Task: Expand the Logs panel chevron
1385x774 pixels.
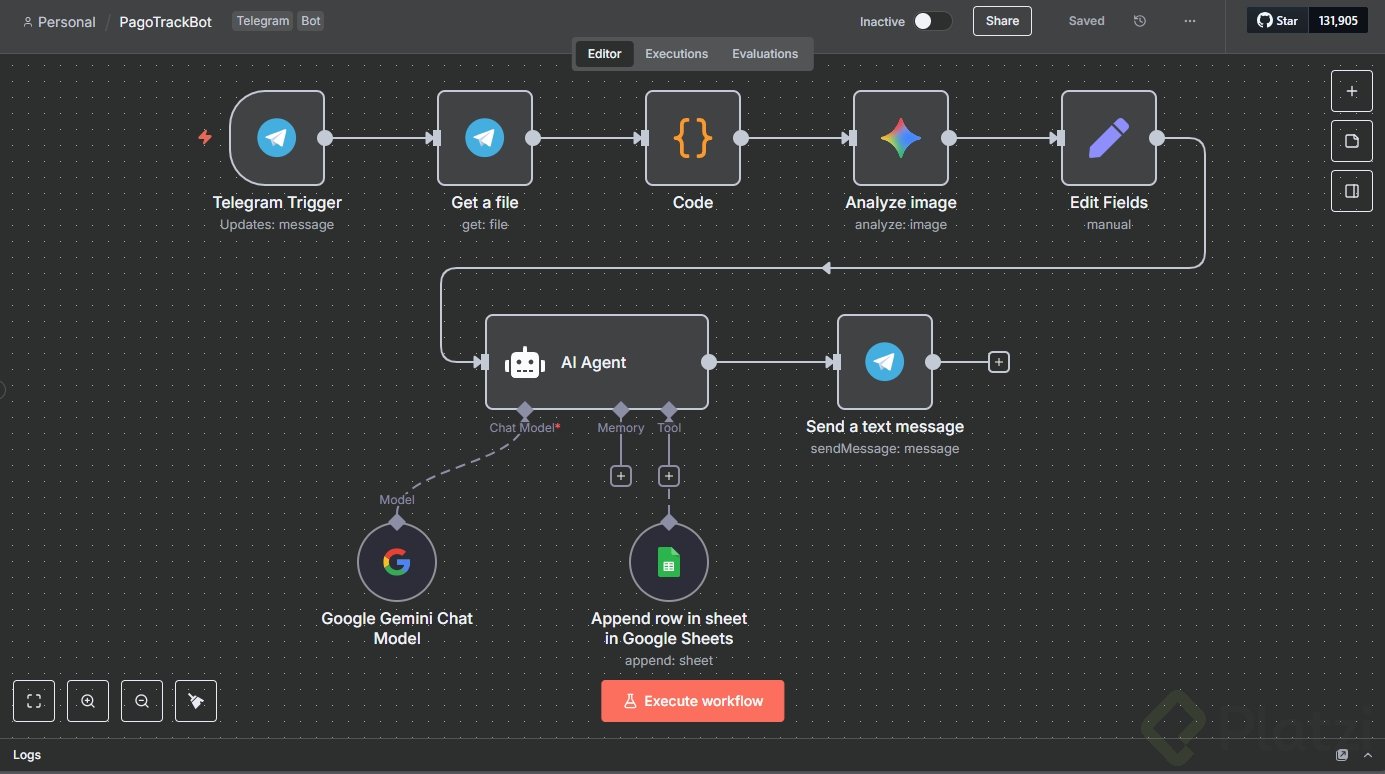Action: pos(1367,755)
